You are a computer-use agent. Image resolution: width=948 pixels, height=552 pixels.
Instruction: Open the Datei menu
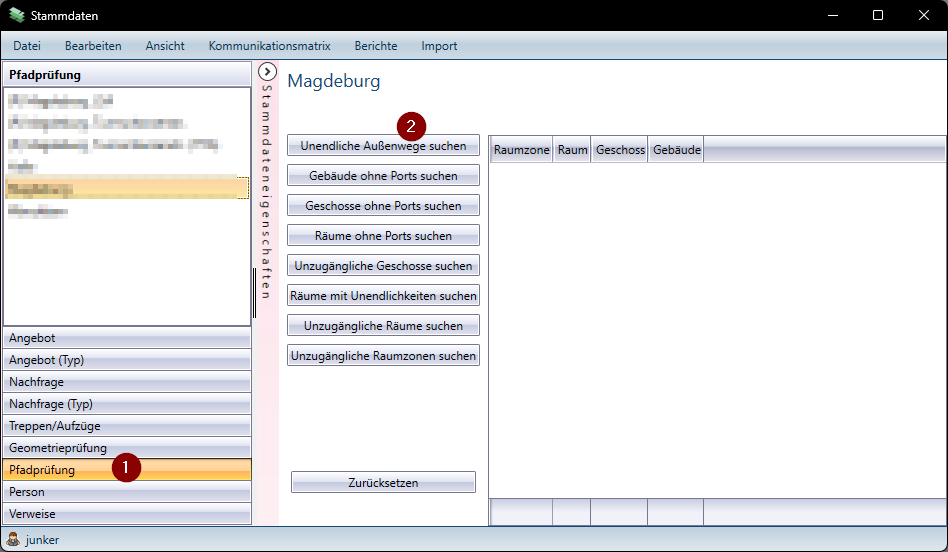(x=27, y=46)
